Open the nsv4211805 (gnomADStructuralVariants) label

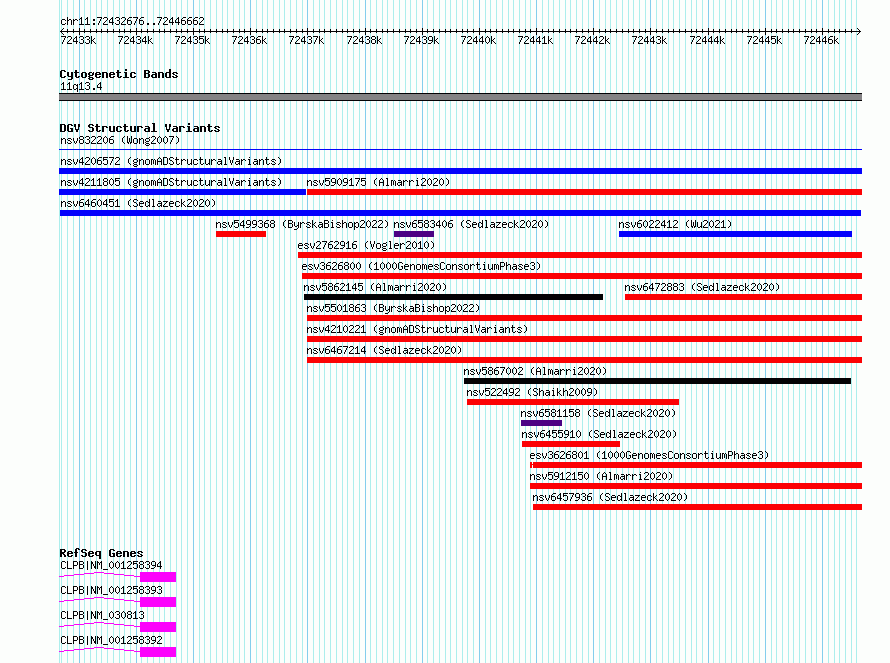(171, 182)
